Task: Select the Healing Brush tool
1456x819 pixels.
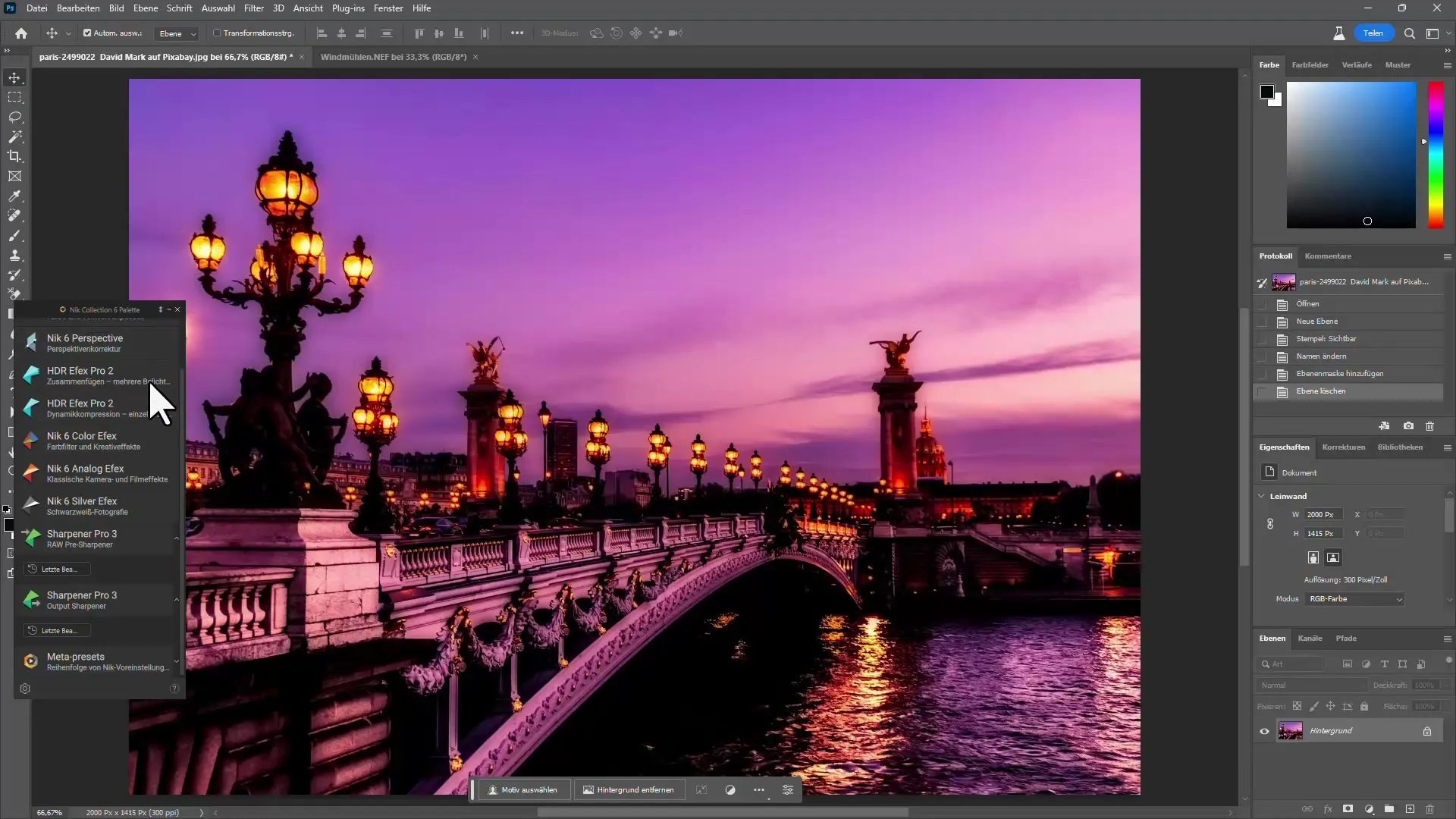Action: [x=15, y=217]
